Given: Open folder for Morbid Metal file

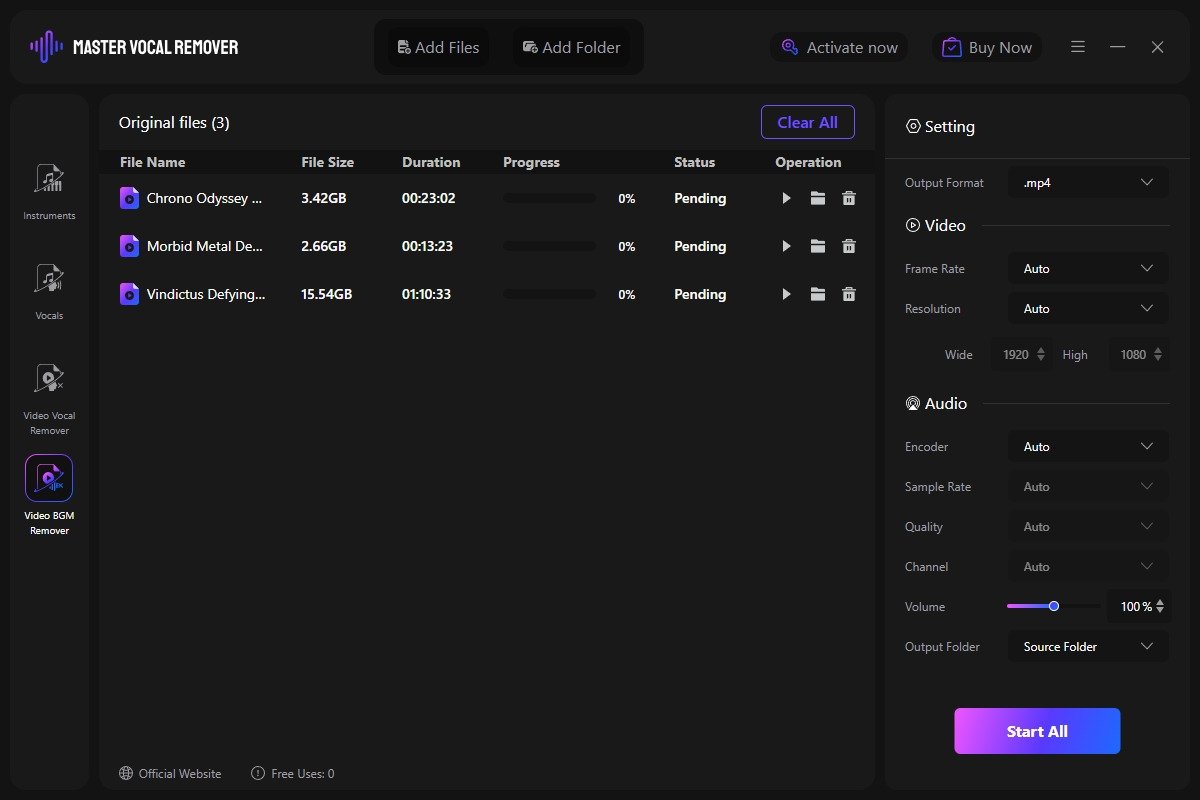Looking at the screenshot, I should [818, 247].
